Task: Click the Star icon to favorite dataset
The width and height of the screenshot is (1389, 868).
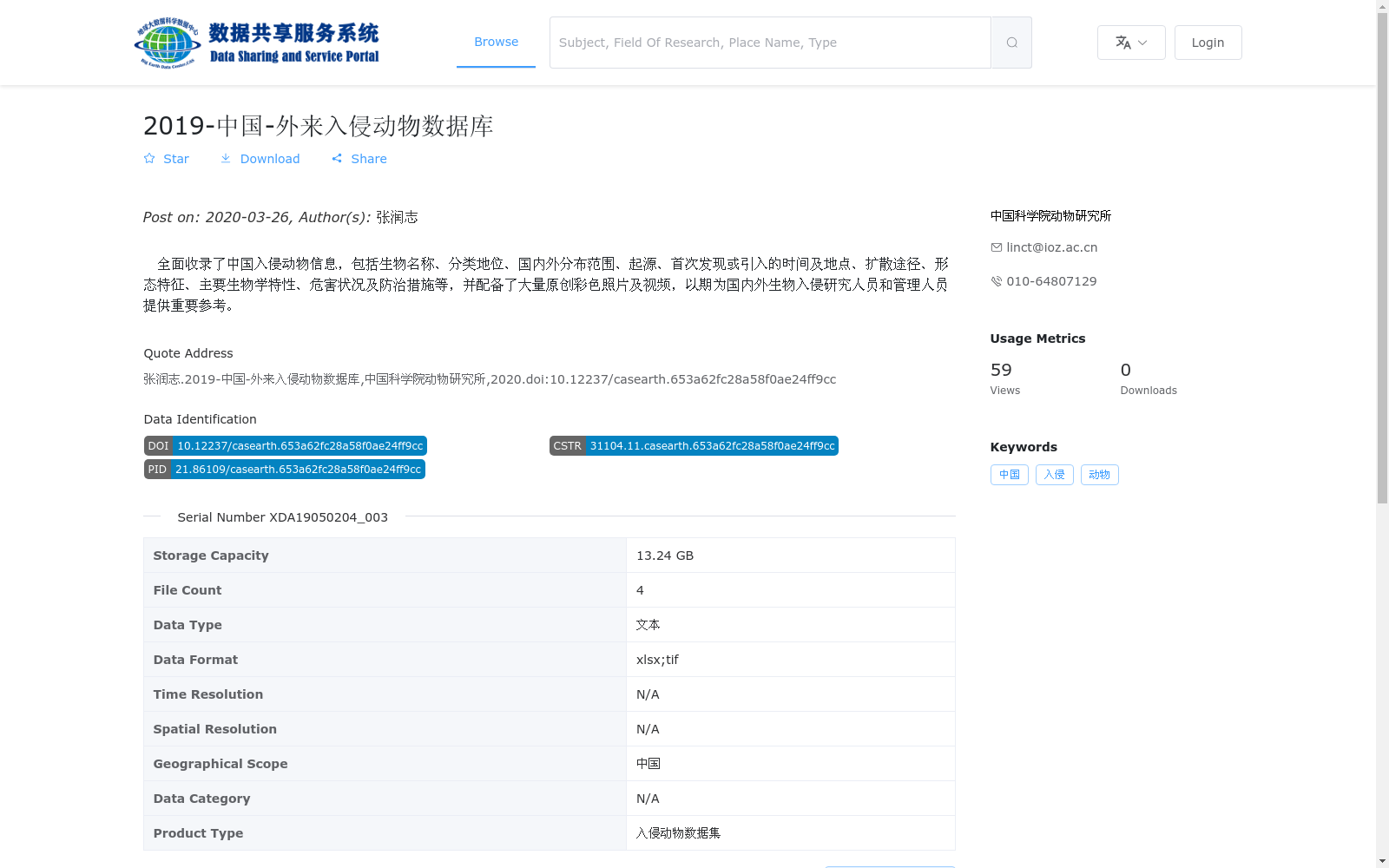Action: tap(149, 158)
